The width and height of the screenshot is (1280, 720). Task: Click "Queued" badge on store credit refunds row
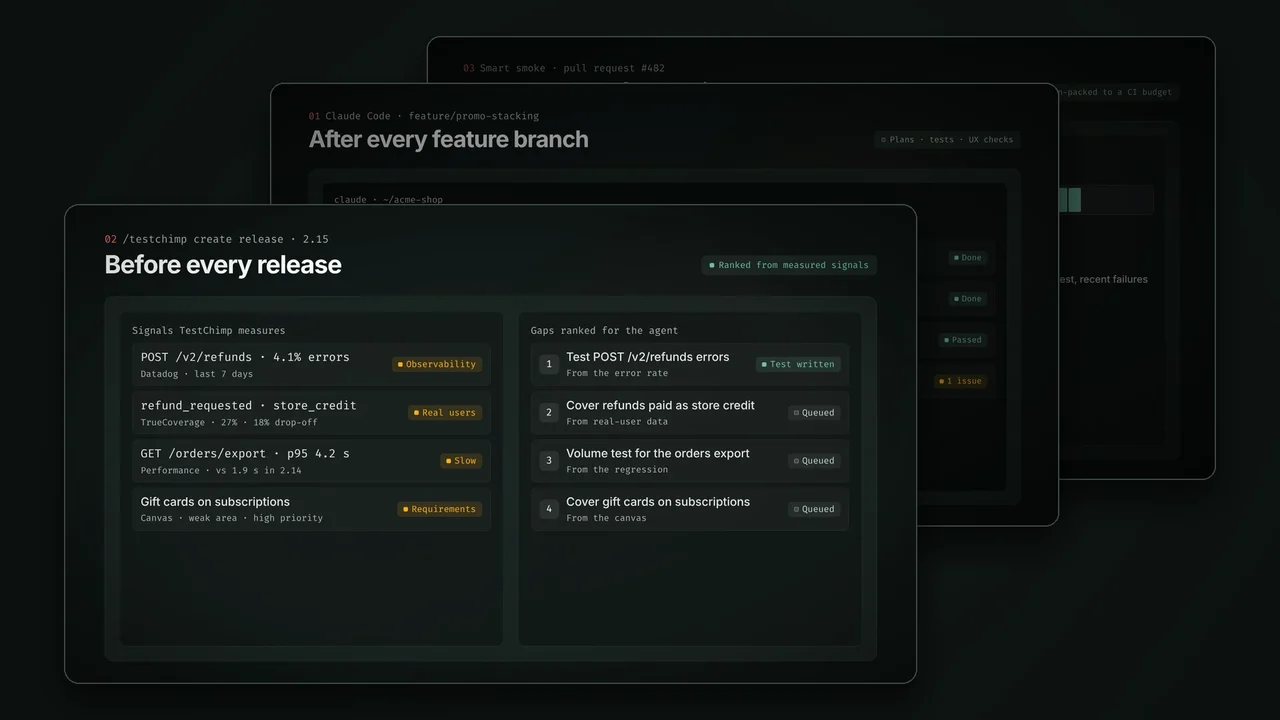click(x=814, y=412)
